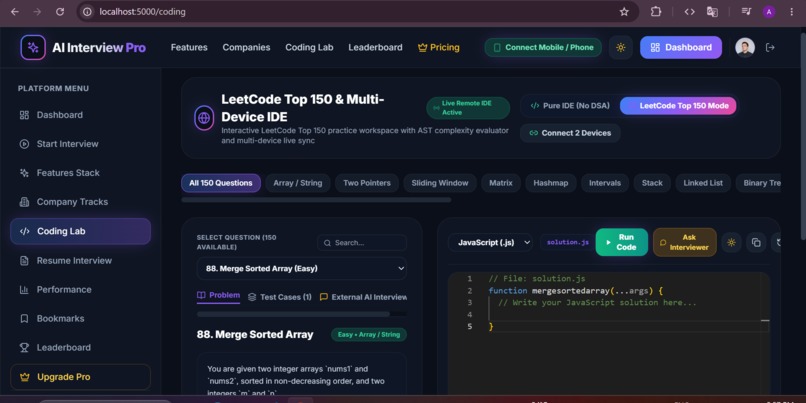Toggle the light theme sun icon in navbar

point(620,47)
